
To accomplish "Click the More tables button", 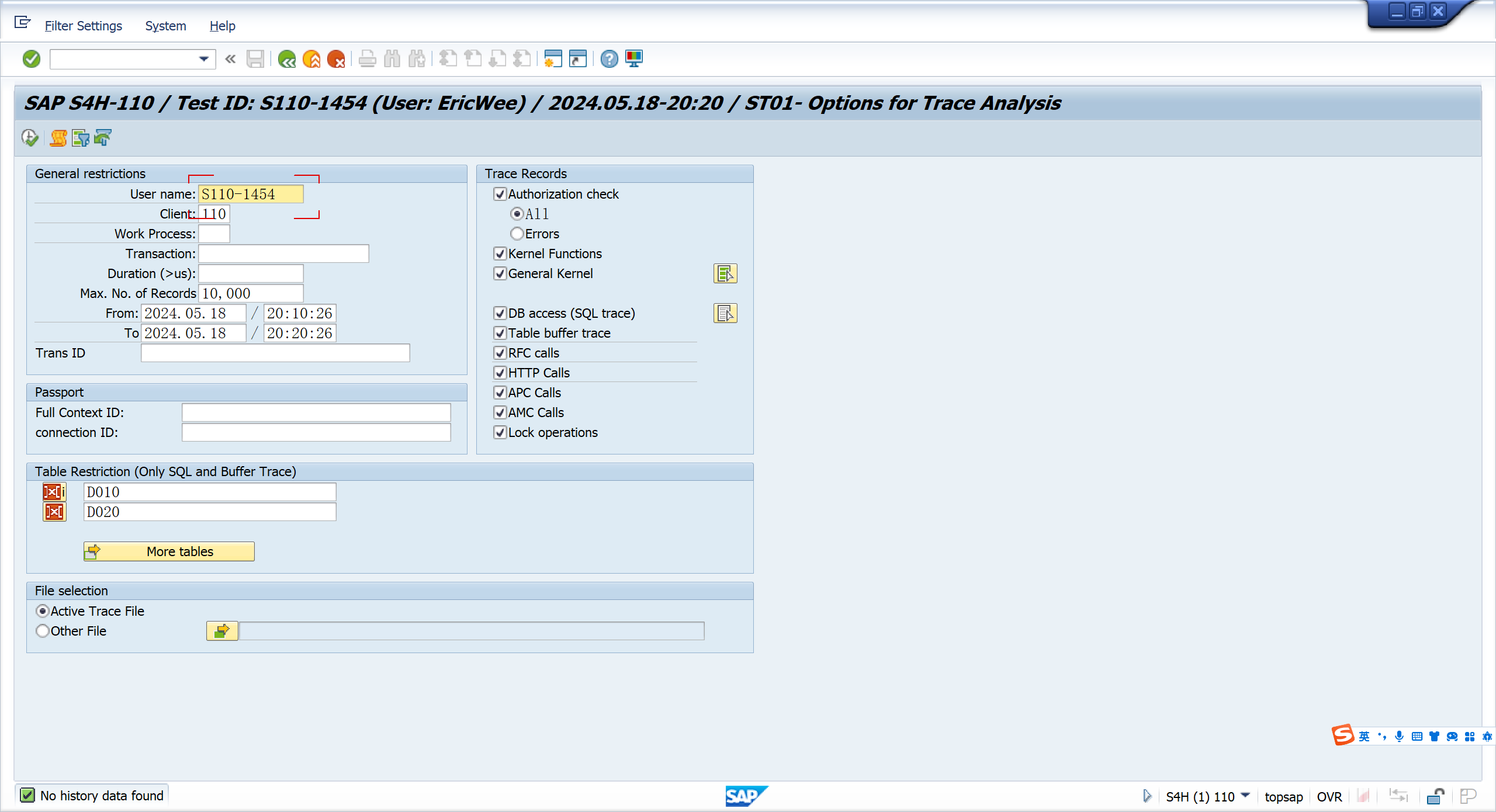I will pyautogui.click(x=169, y=551).
